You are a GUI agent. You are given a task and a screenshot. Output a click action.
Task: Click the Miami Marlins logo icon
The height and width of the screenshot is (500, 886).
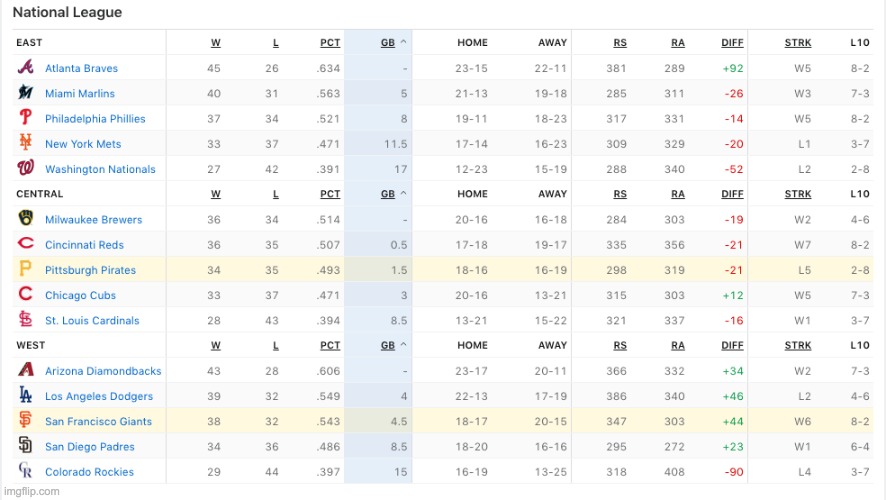click(25, 92)
